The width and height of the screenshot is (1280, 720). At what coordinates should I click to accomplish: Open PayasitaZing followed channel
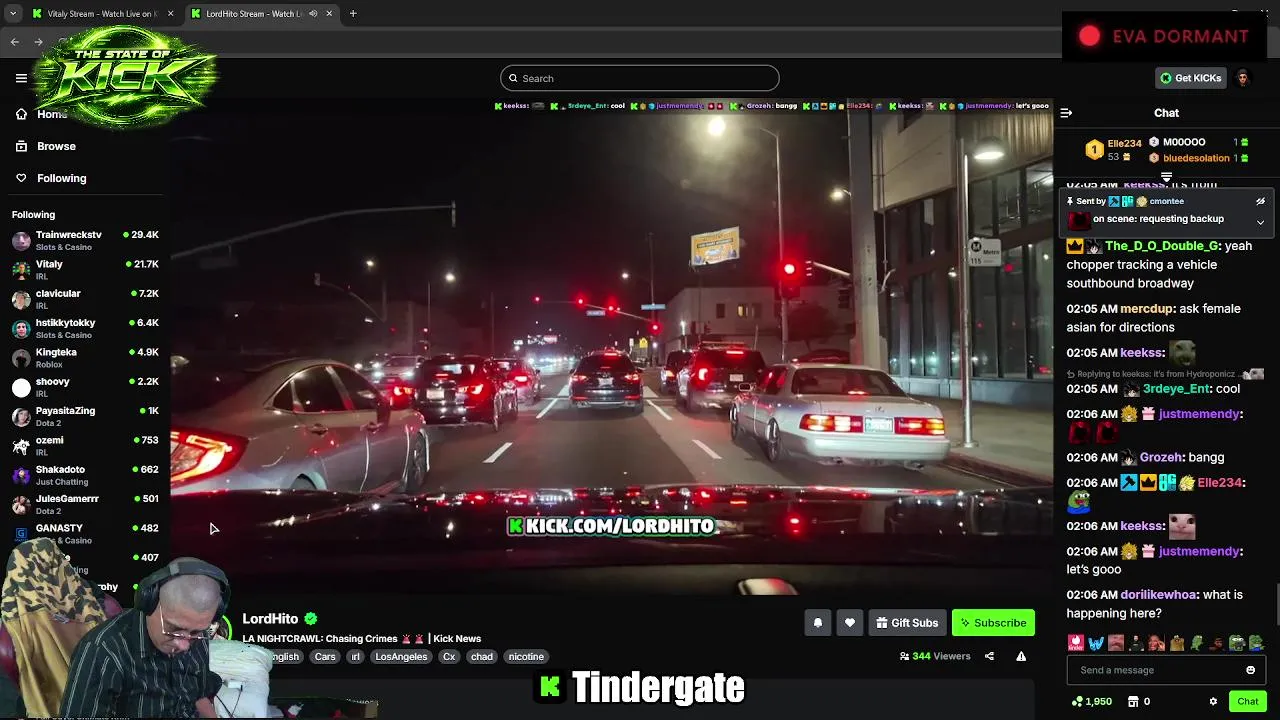[x=85, y=416]
